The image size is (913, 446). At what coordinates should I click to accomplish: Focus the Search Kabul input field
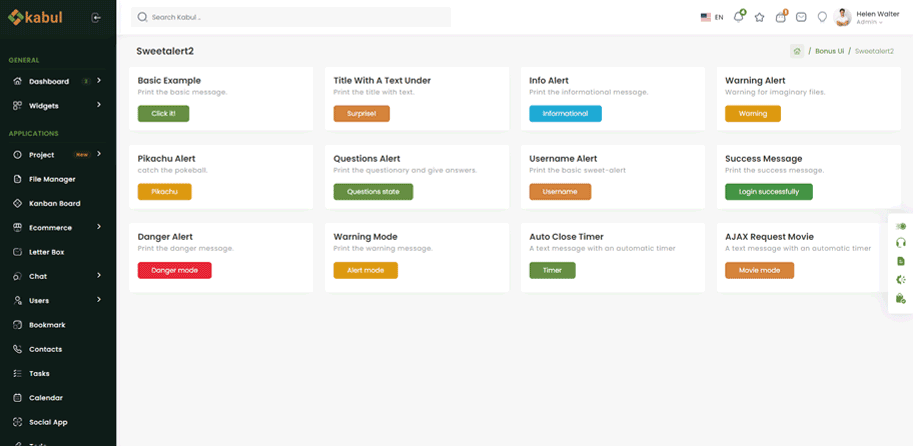[295, 17]
